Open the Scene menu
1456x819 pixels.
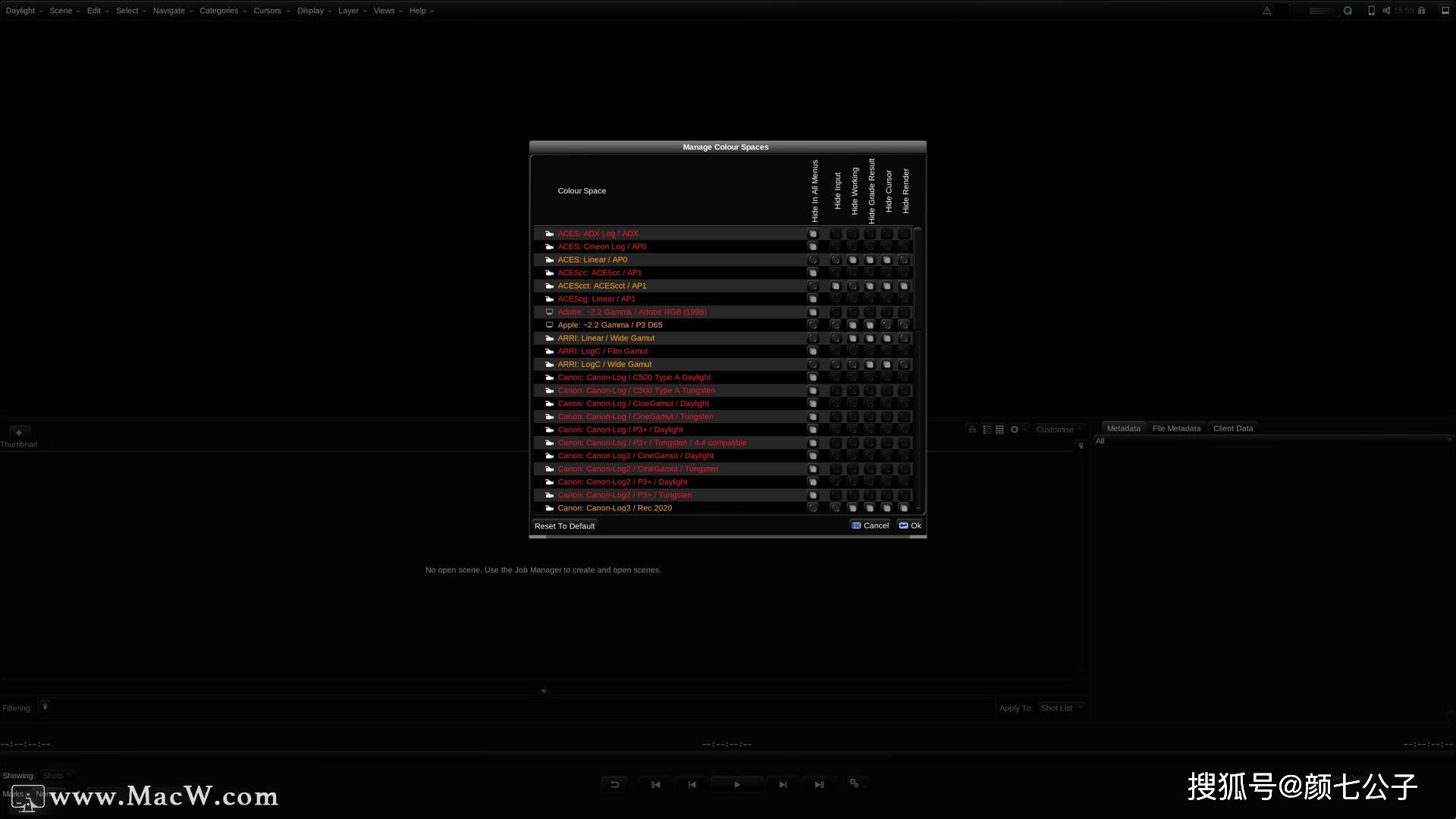point(64,11)
